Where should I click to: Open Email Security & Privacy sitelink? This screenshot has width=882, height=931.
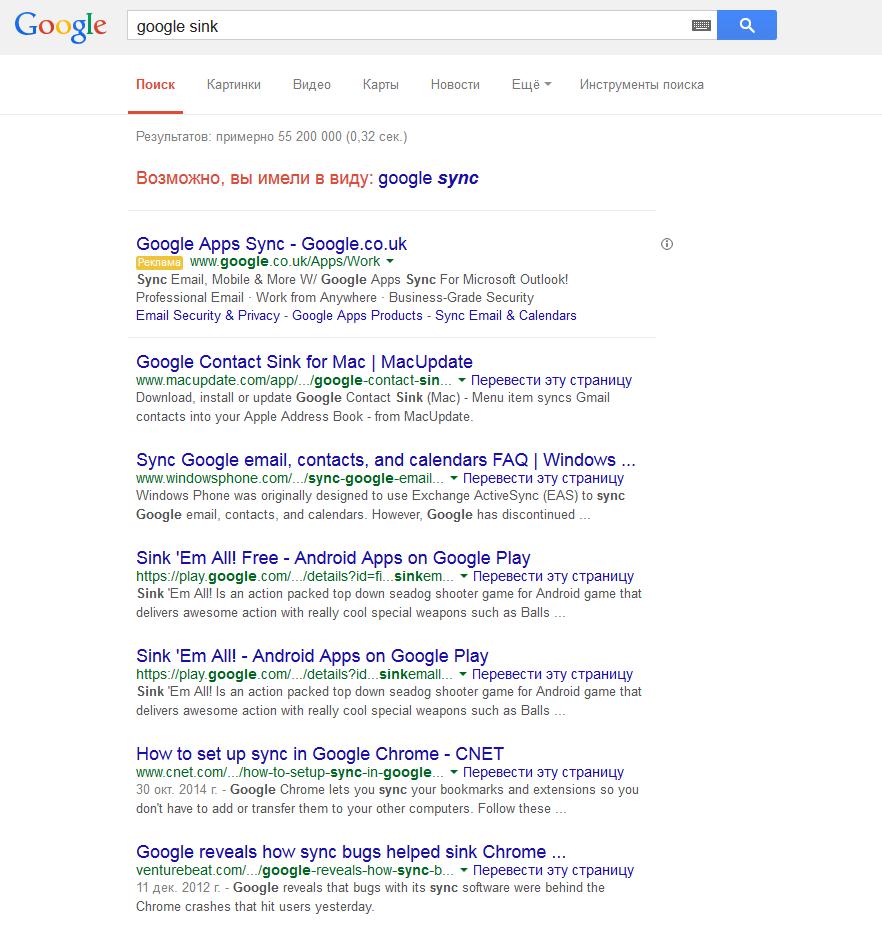tap(208, 315)
